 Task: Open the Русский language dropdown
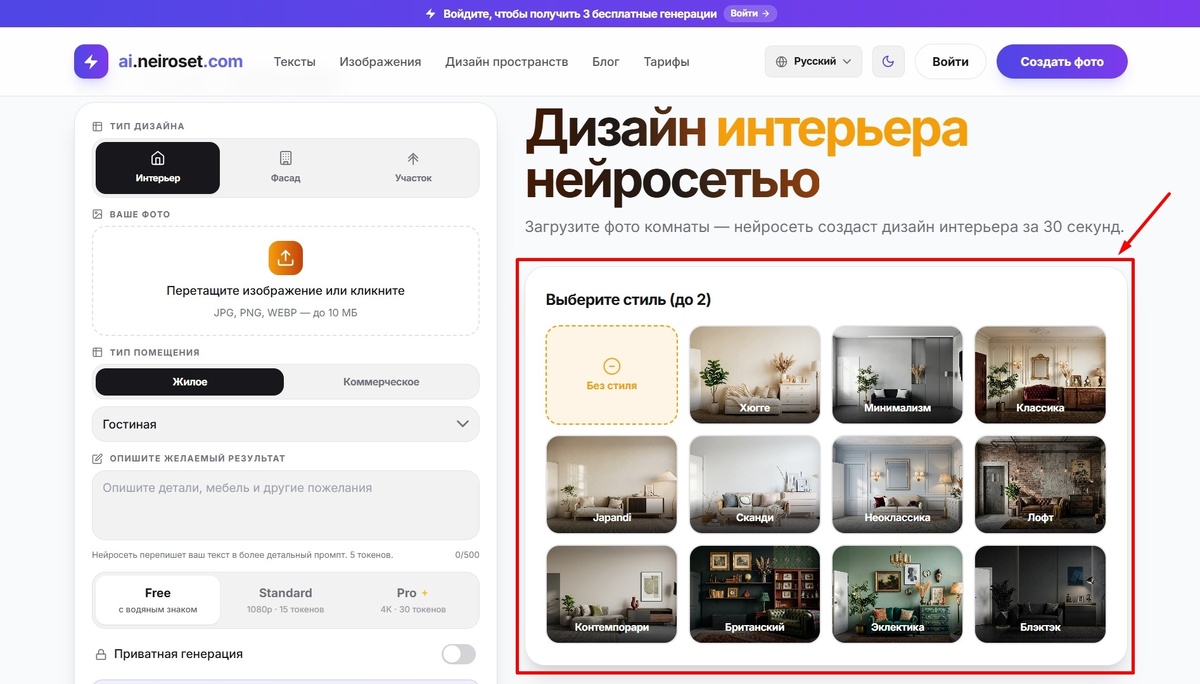(x=814, y=61)
